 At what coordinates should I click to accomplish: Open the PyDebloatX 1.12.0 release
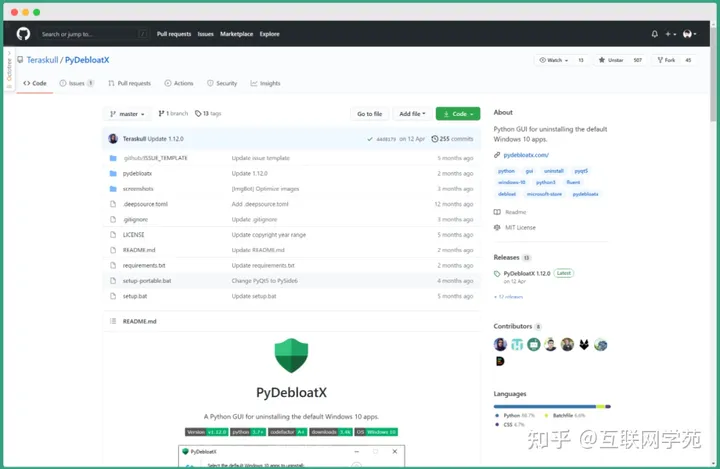(527, 273)
